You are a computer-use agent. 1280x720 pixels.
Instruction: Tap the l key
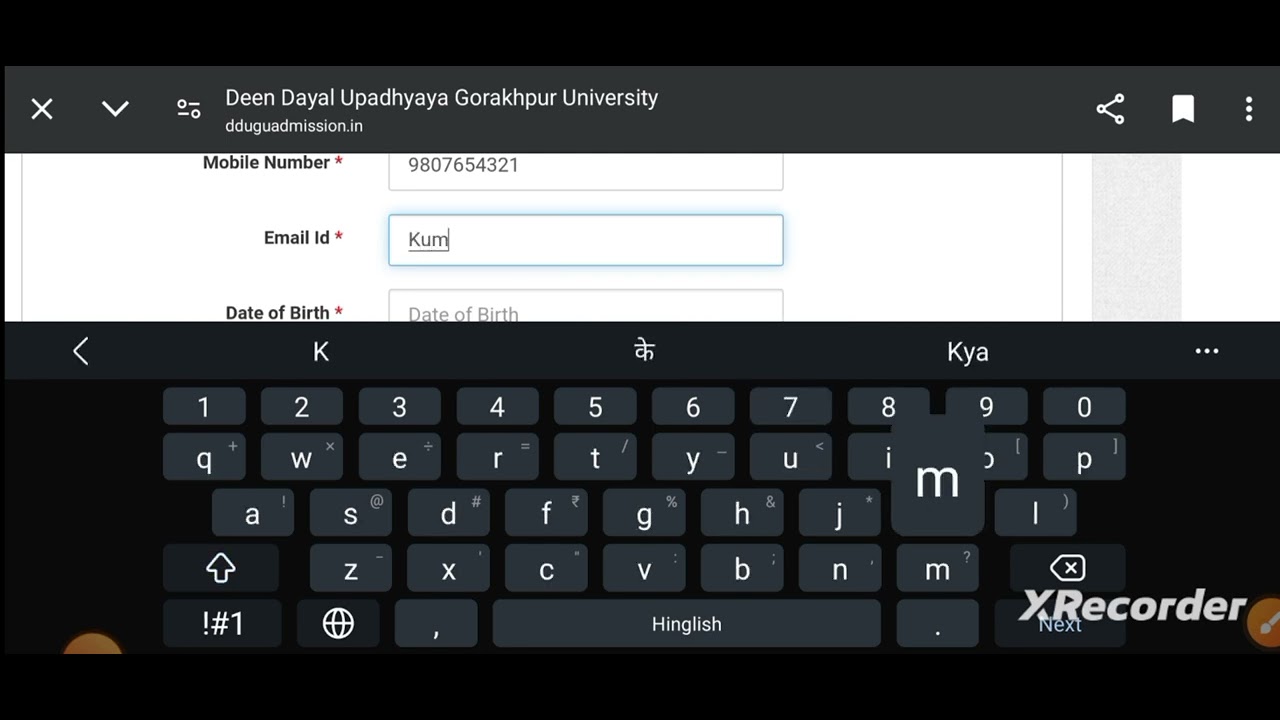[x=1036, y=514]
